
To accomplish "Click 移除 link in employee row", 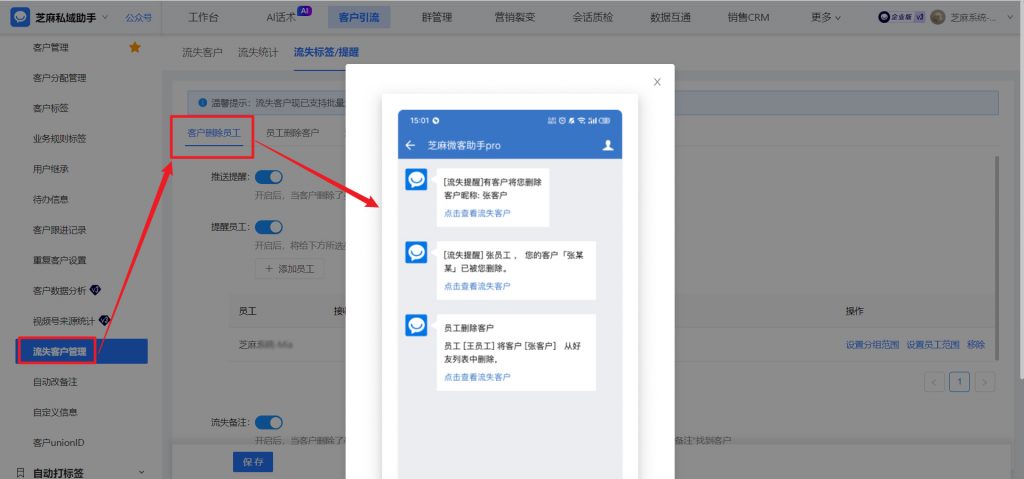I will pyautogui.click(x=976, y=345).
